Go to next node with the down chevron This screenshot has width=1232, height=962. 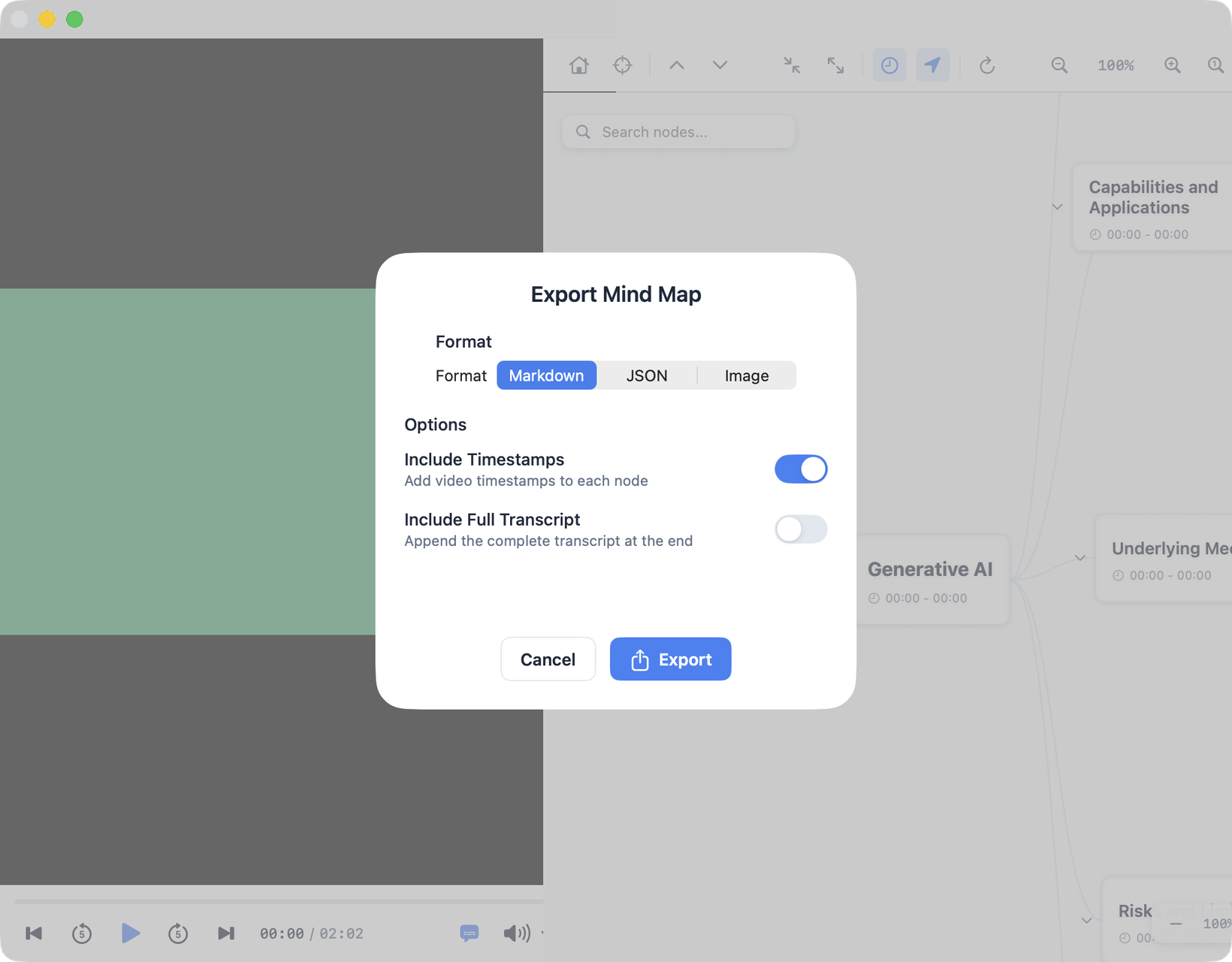pos(720,65)
